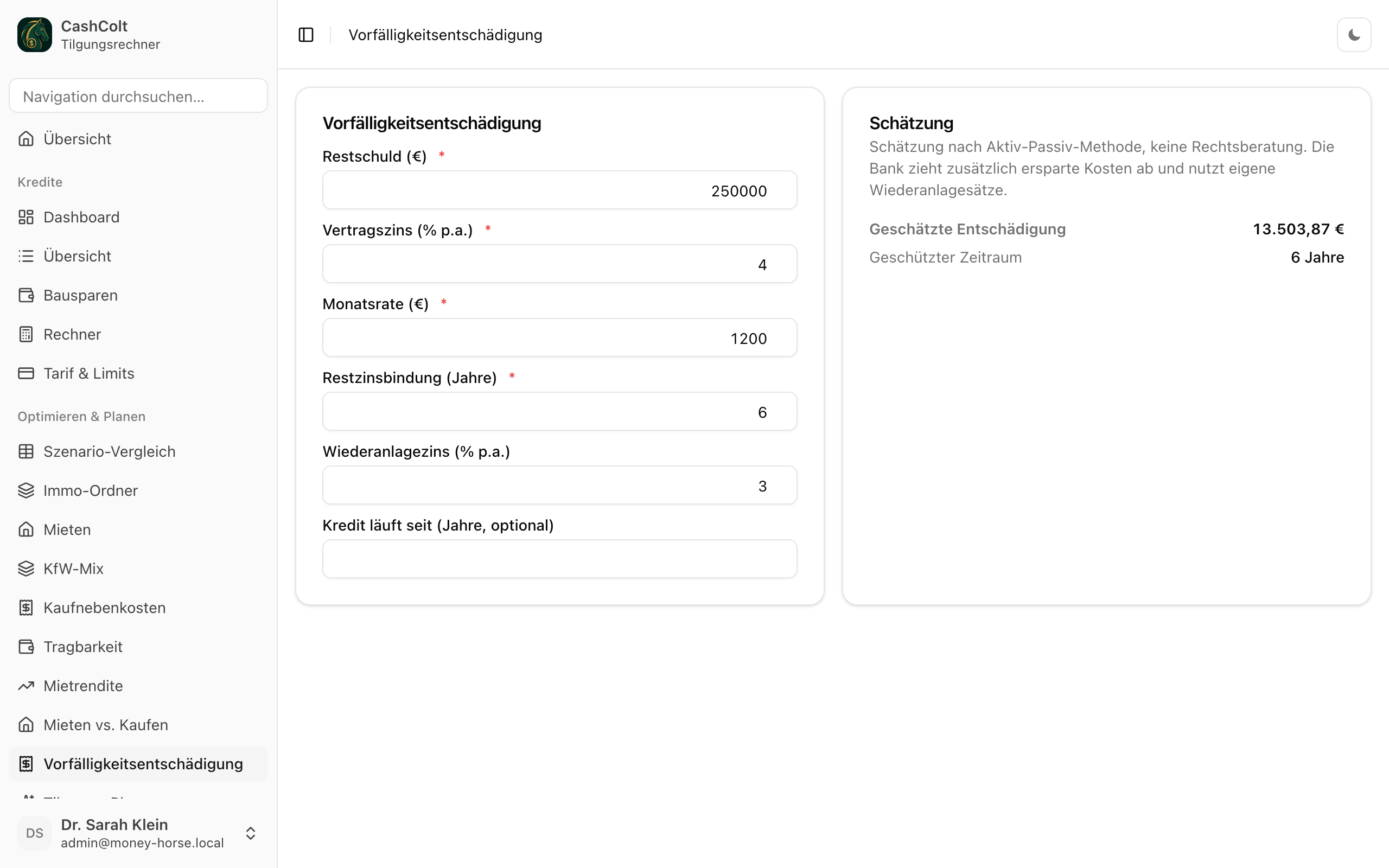The height and width of the screenshot is (868, 1389).
Task: Click the Dashboard grid icon
Action: [x=26, y=217]
